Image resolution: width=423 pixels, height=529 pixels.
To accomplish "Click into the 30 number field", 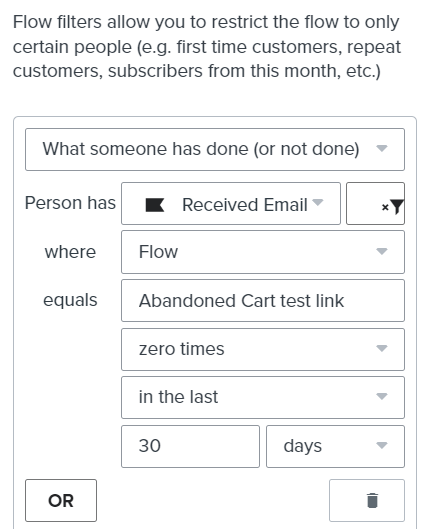I will [190, 446].
